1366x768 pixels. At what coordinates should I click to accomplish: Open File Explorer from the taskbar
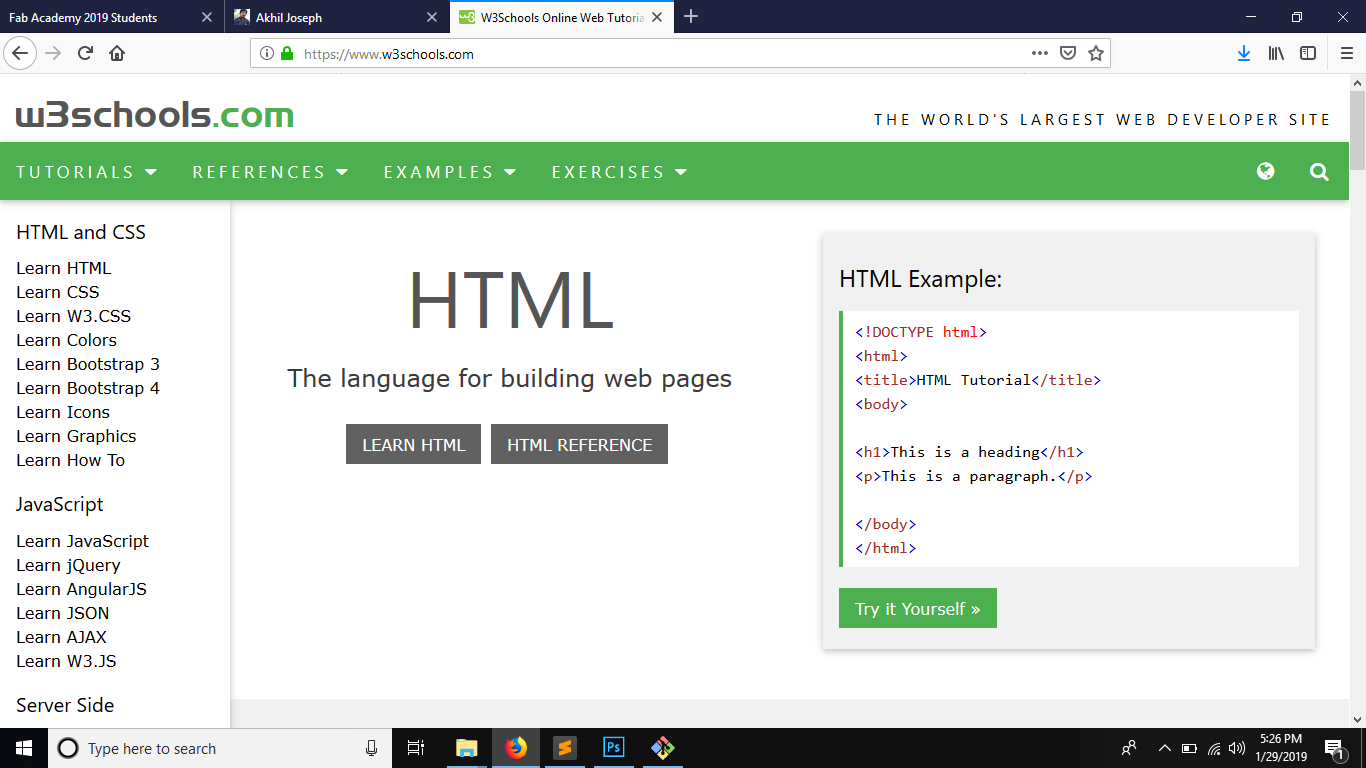pos(467,748)
